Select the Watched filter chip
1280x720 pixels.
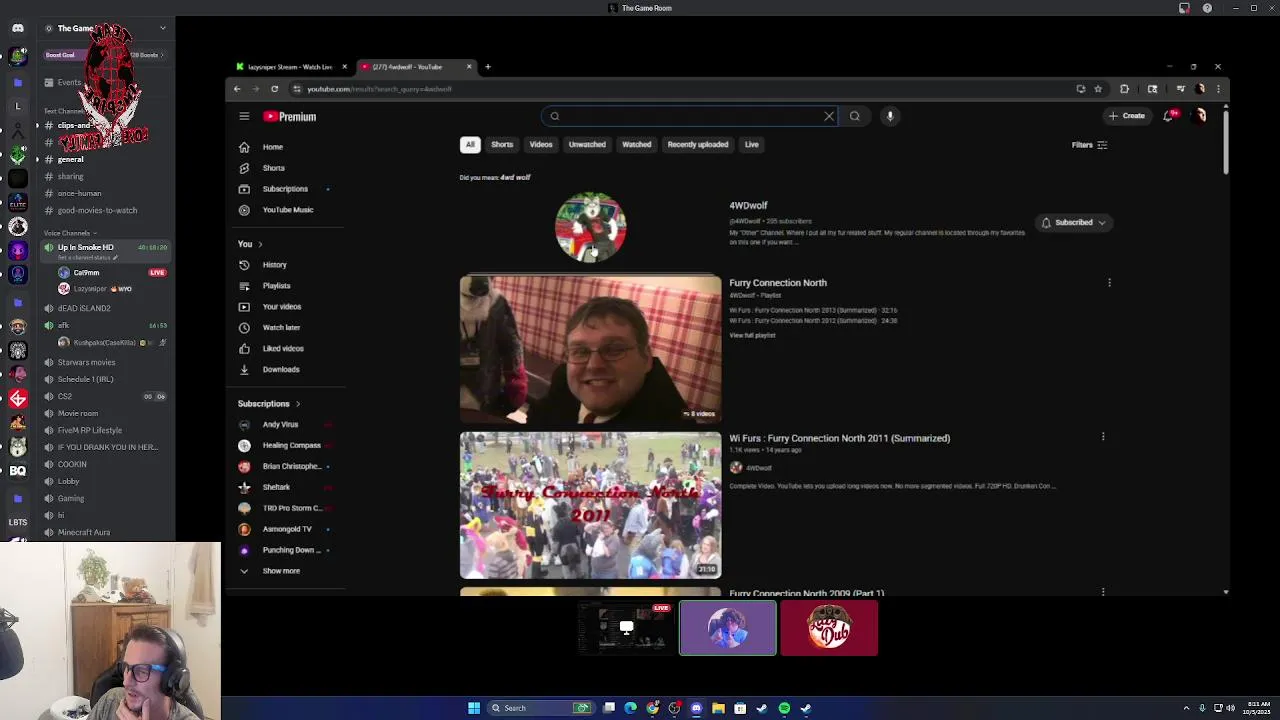point(637,145)
